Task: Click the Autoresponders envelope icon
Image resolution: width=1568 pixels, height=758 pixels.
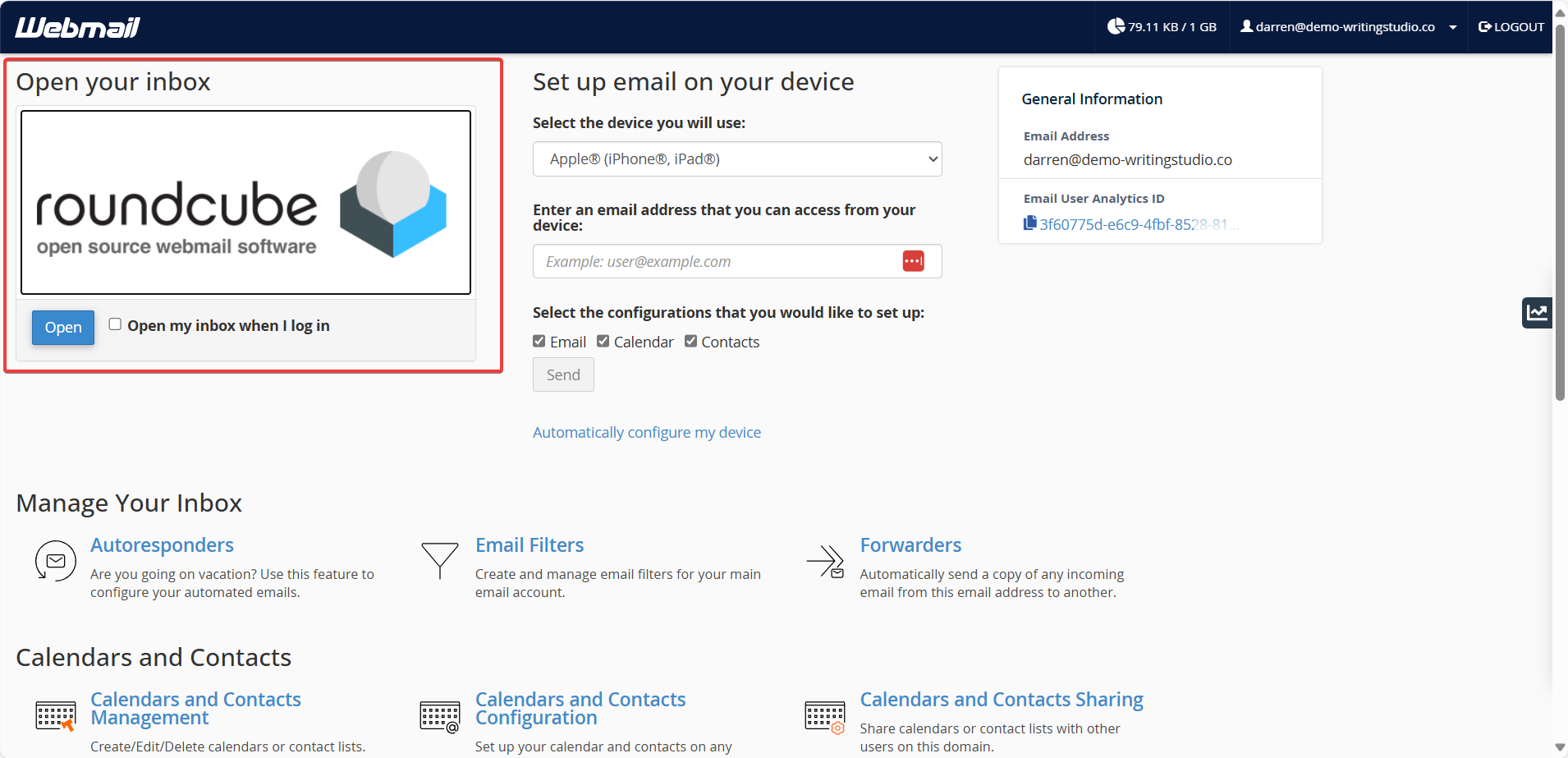Action: 55,562
